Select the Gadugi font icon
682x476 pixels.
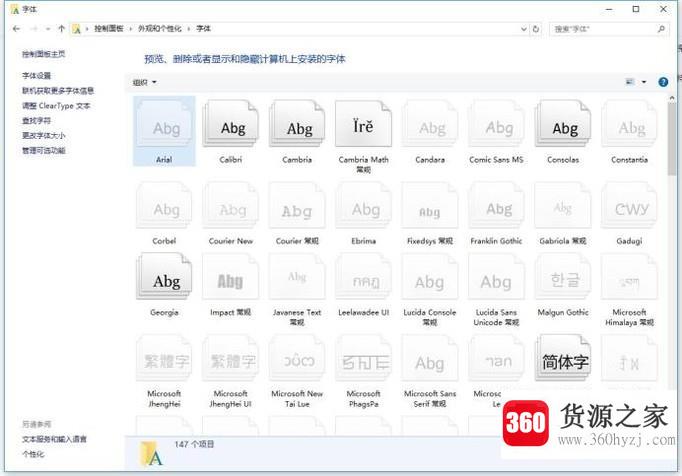[629, 205]
